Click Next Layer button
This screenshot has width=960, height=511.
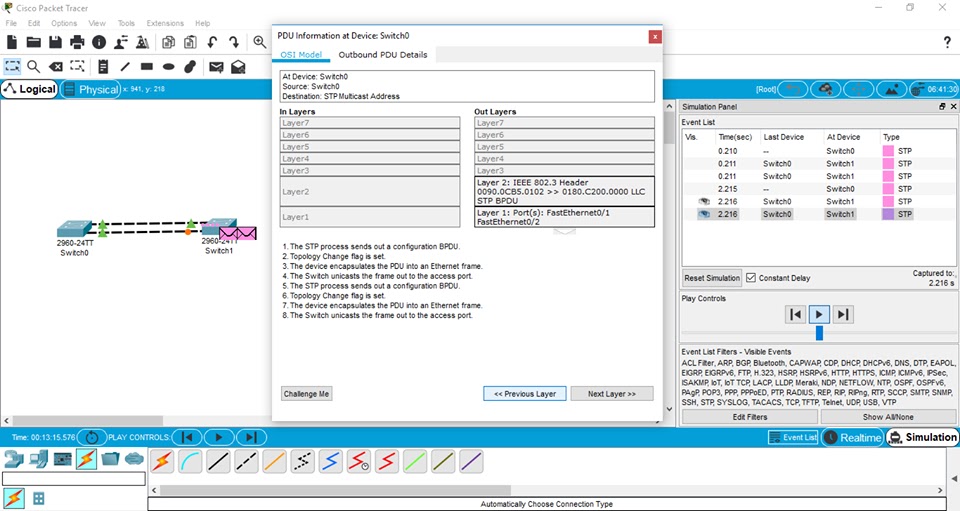[612, 394]
